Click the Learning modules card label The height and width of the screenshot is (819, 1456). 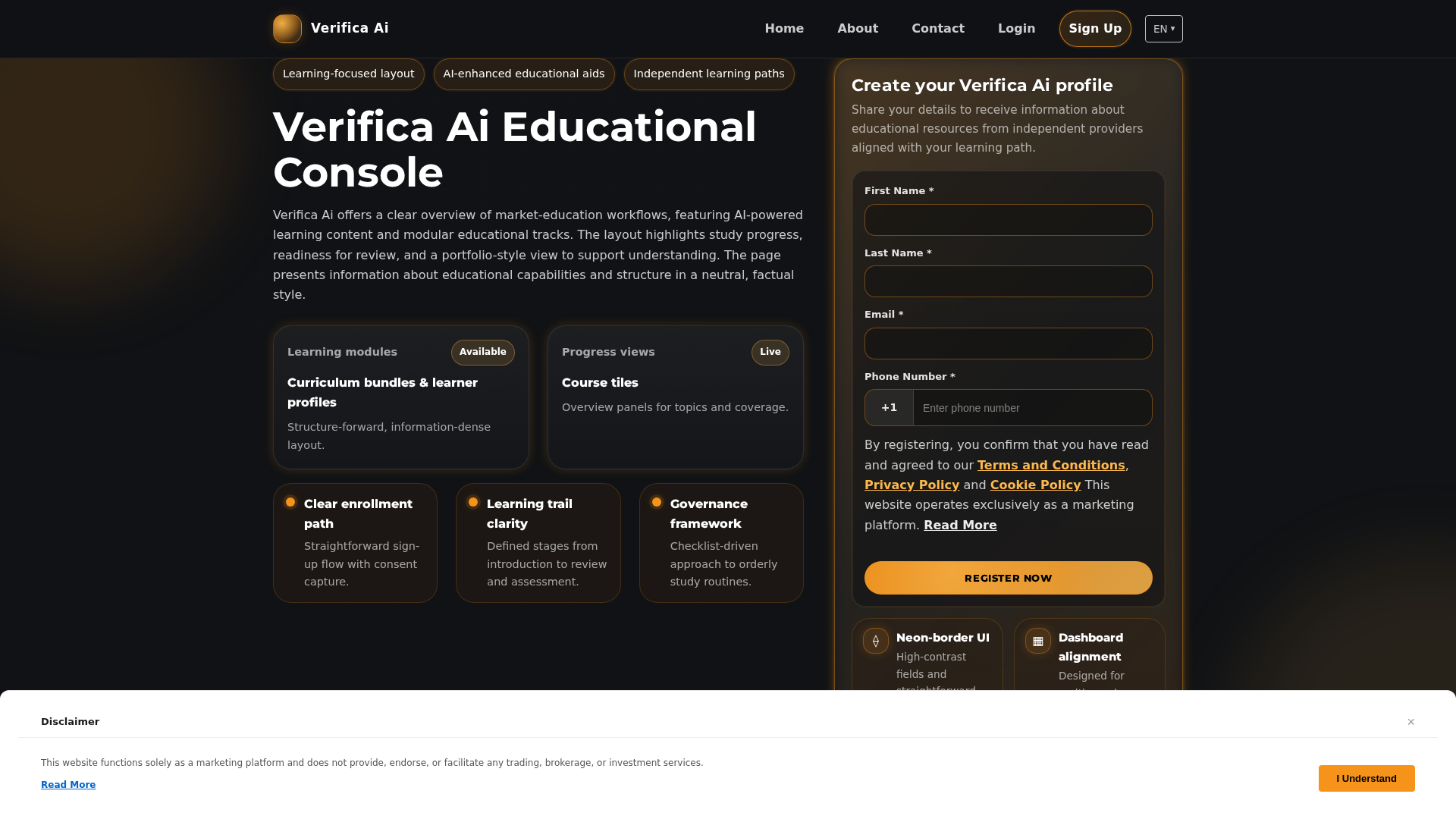(342, 353)
